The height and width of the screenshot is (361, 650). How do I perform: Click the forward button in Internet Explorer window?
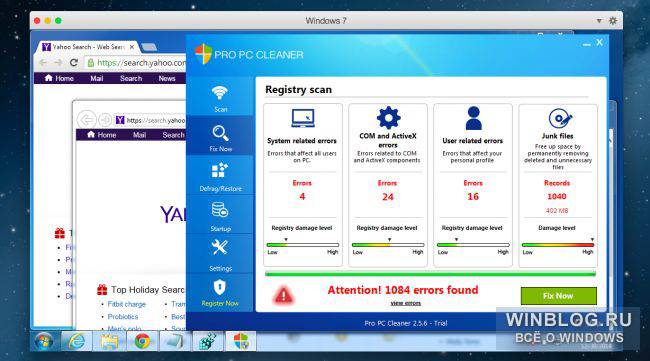click(105, 120)
